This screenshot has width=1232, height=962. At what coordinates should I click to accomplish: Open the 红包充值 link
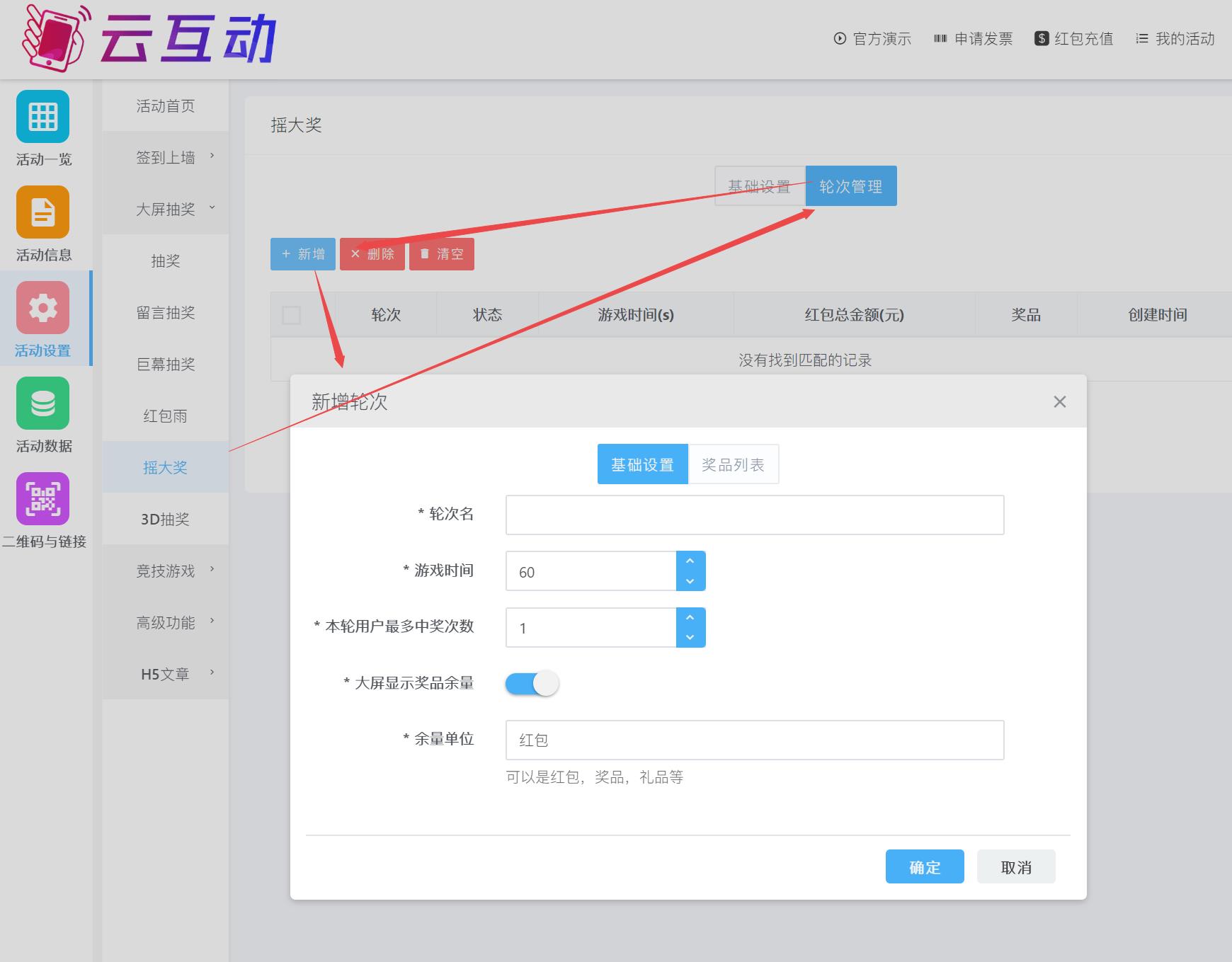[x=1074, y=39]
